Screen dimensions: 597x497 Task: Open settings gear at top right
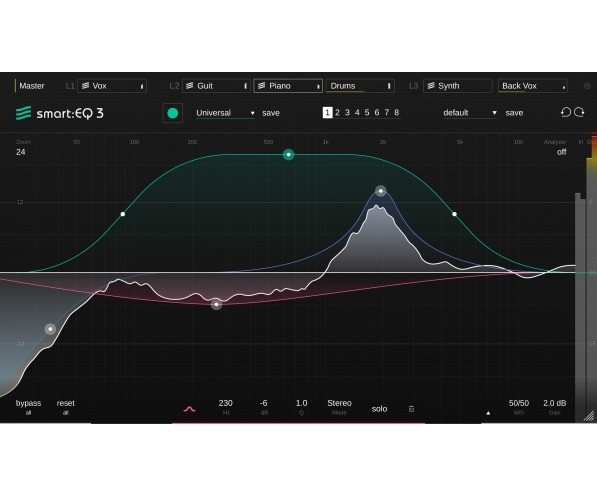pyautogui.click(x=587, y=86)
